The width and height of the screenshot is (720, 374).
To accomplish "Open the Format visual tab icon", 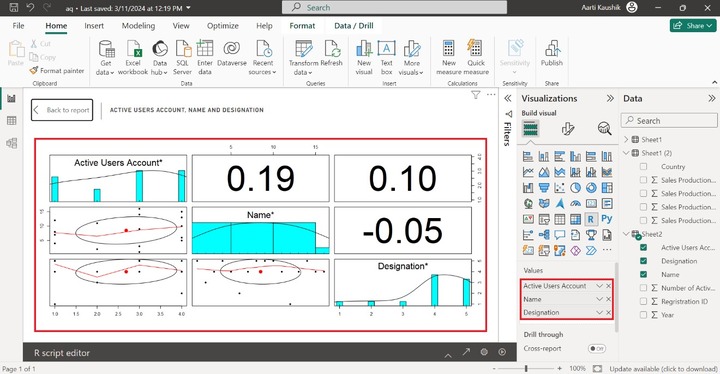I will click(x=568, y=129).
